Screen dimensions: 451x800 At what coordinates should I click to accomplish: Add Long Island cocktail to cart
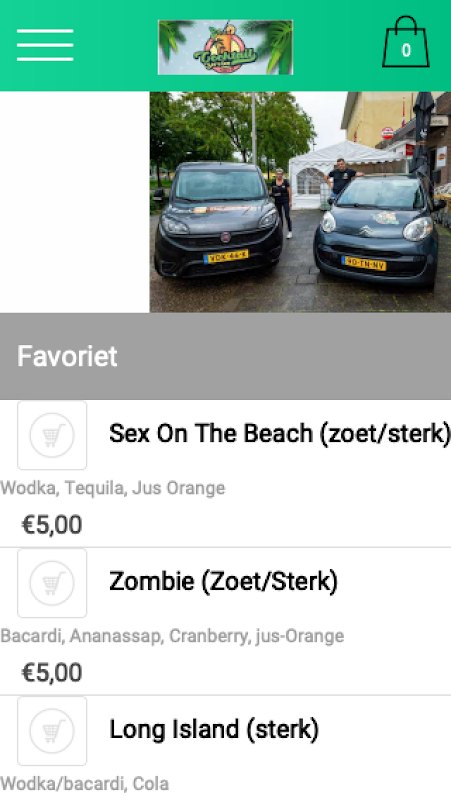(52, 731)
